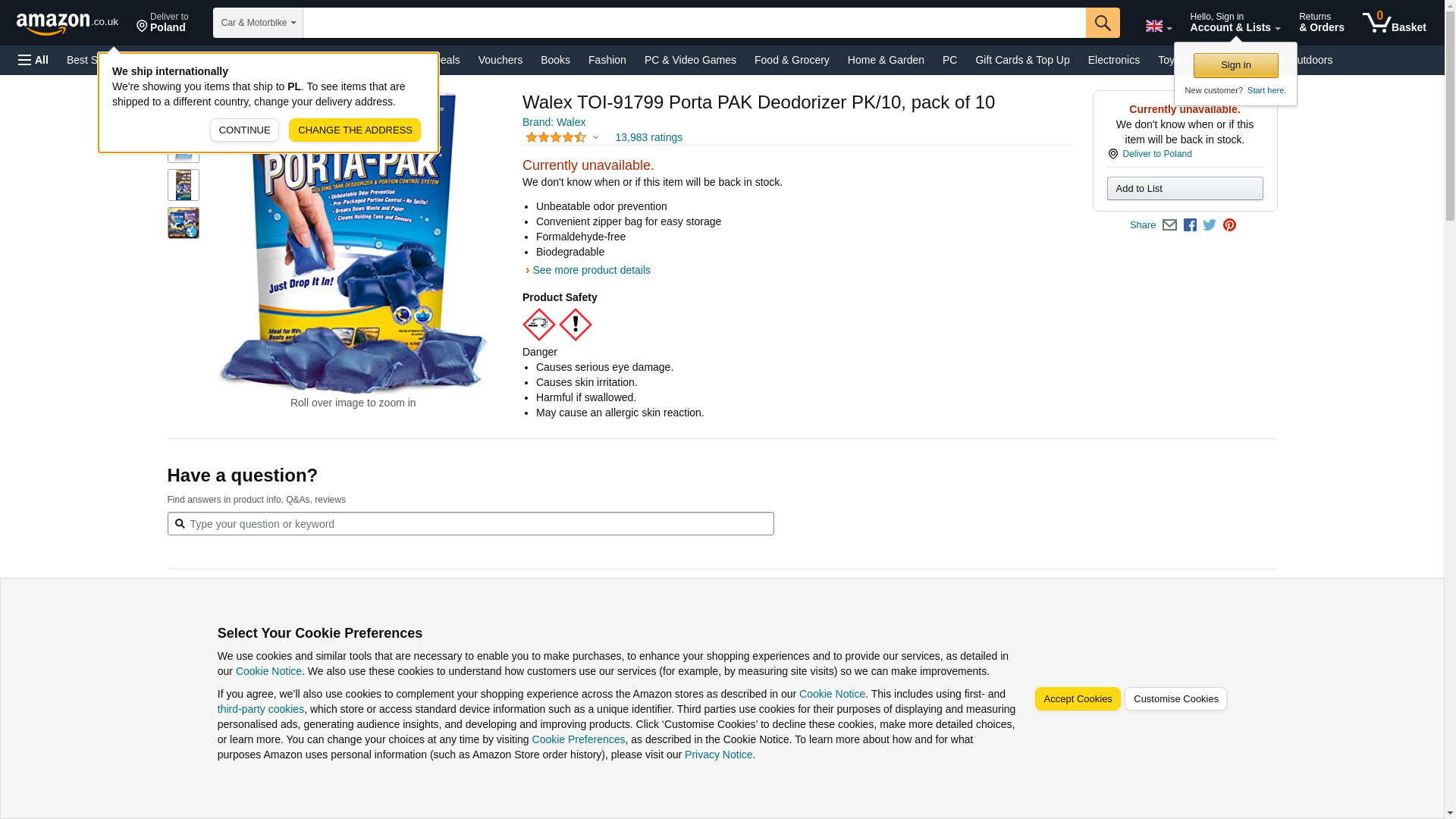Open the All hamburger menu

click(x=33, y=60)
